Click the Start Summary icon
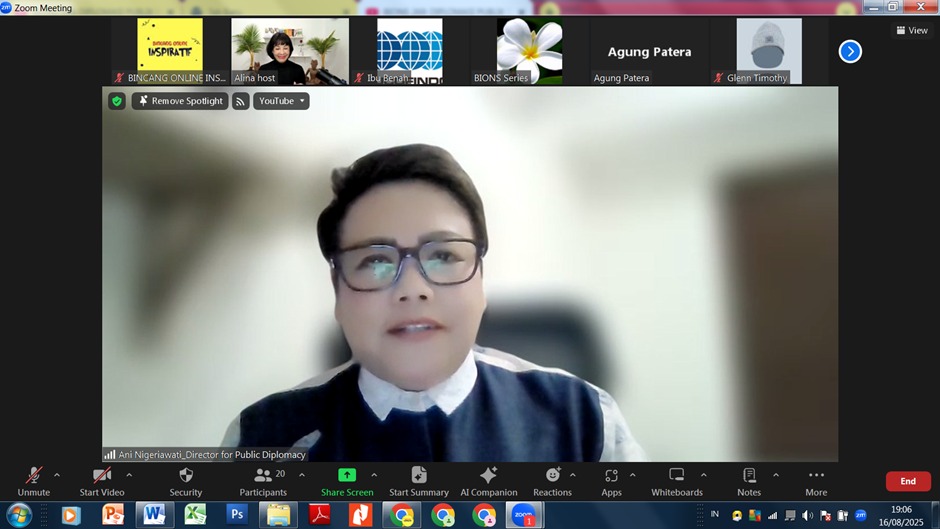 click(418, 476)
